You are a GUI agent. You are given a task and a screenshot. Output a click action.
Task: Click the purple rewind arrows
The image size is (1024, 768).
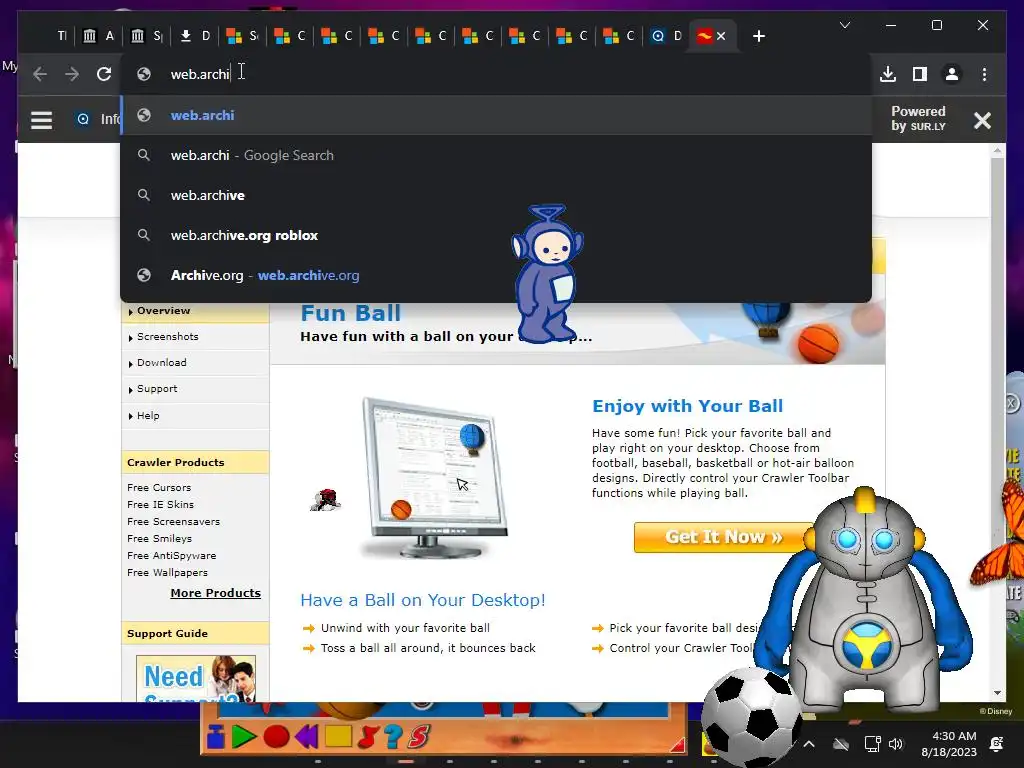click(x=306, y=736)
